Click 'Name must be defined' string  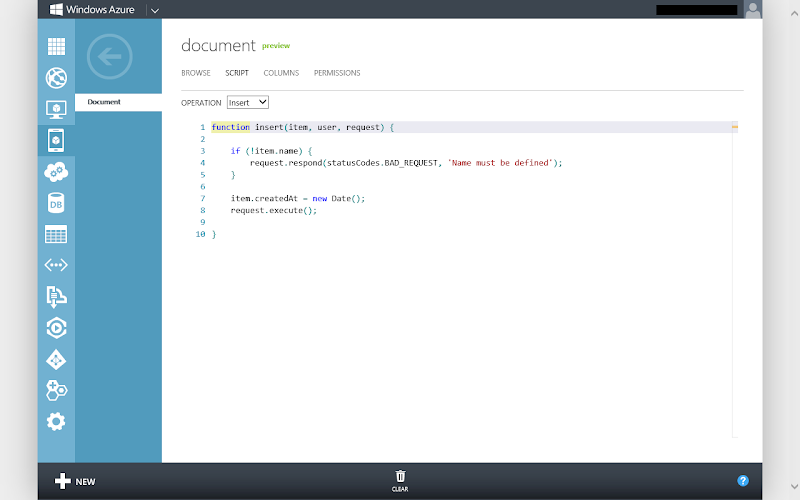point(501,163)
